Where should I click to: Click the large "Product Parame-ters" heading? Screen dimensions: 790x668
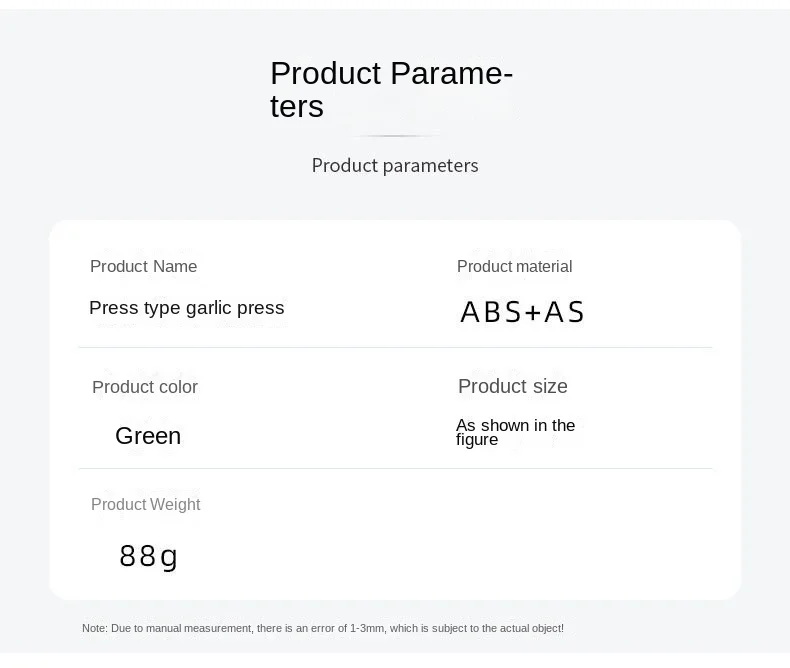pyautogui.click(x=391, y=75)
